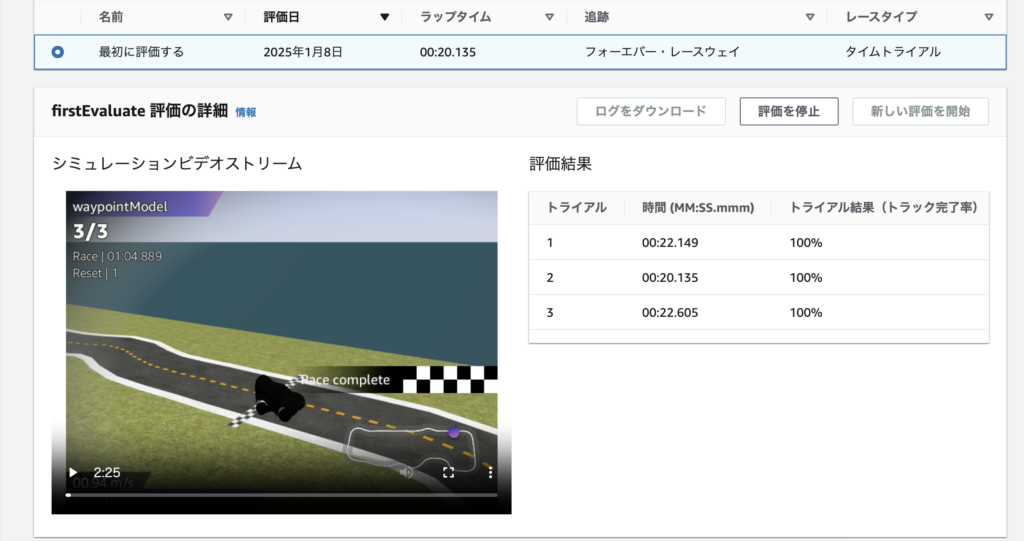The image size is (1024, 541).
Task: Sort by 評価日 column arrow
Action: coord(385,17)
